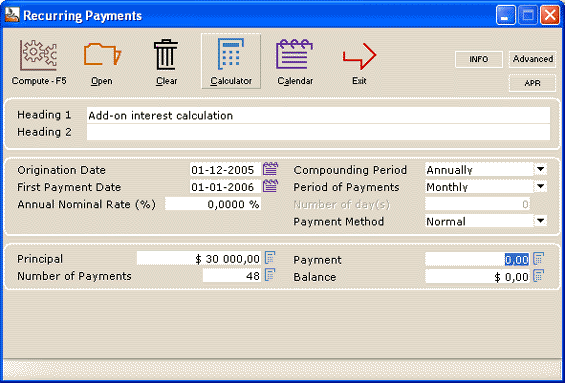Image resolution: width=565 pixels, height=383 pixels.
Task: Click the Payment Method label
Action: [x=338, y=221]
